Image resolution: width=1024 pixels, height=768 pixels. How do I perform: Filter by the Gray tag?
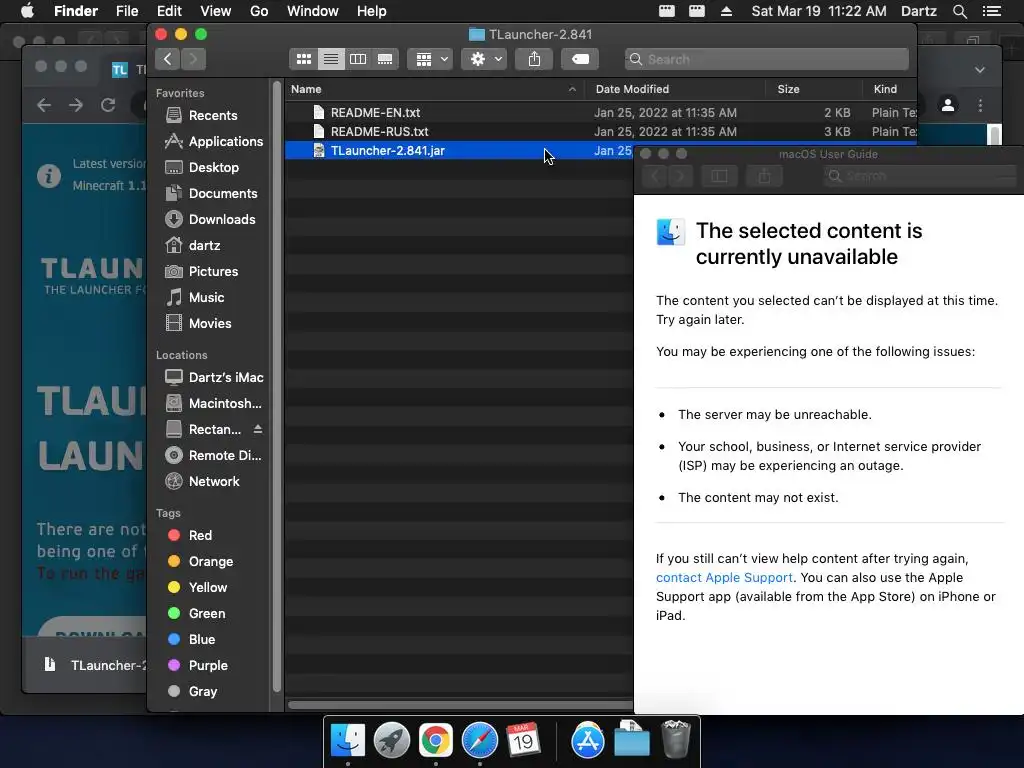point(192,692)
